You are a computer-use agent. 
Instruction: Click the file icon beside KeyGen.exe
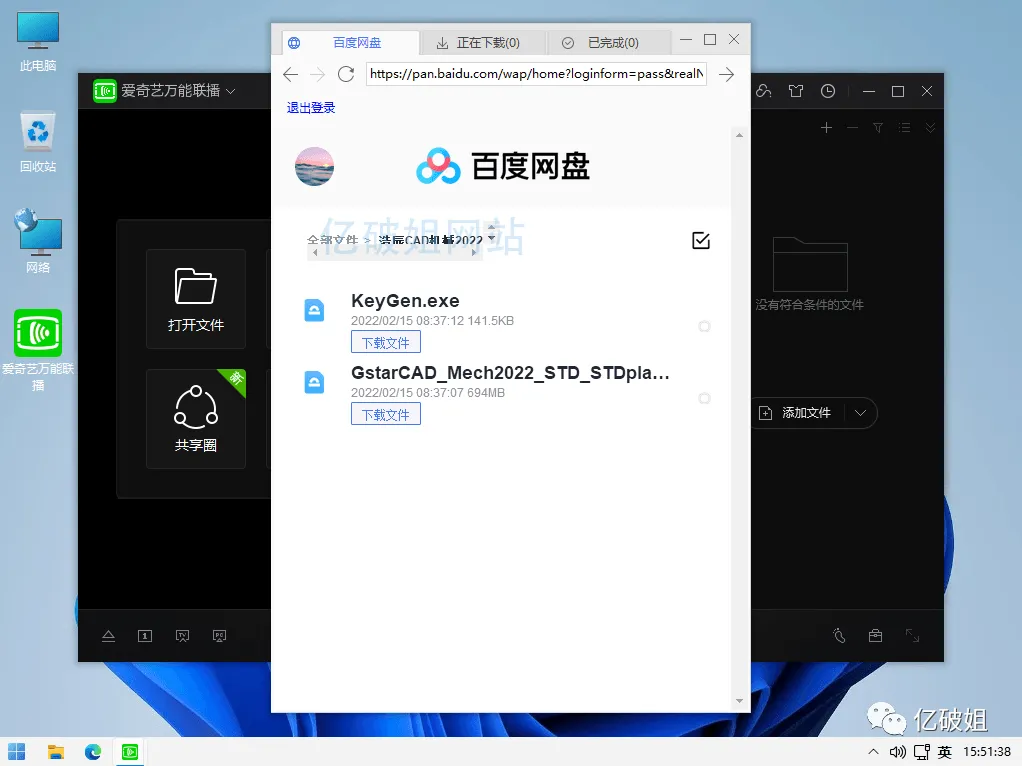[x=315, y=310]
